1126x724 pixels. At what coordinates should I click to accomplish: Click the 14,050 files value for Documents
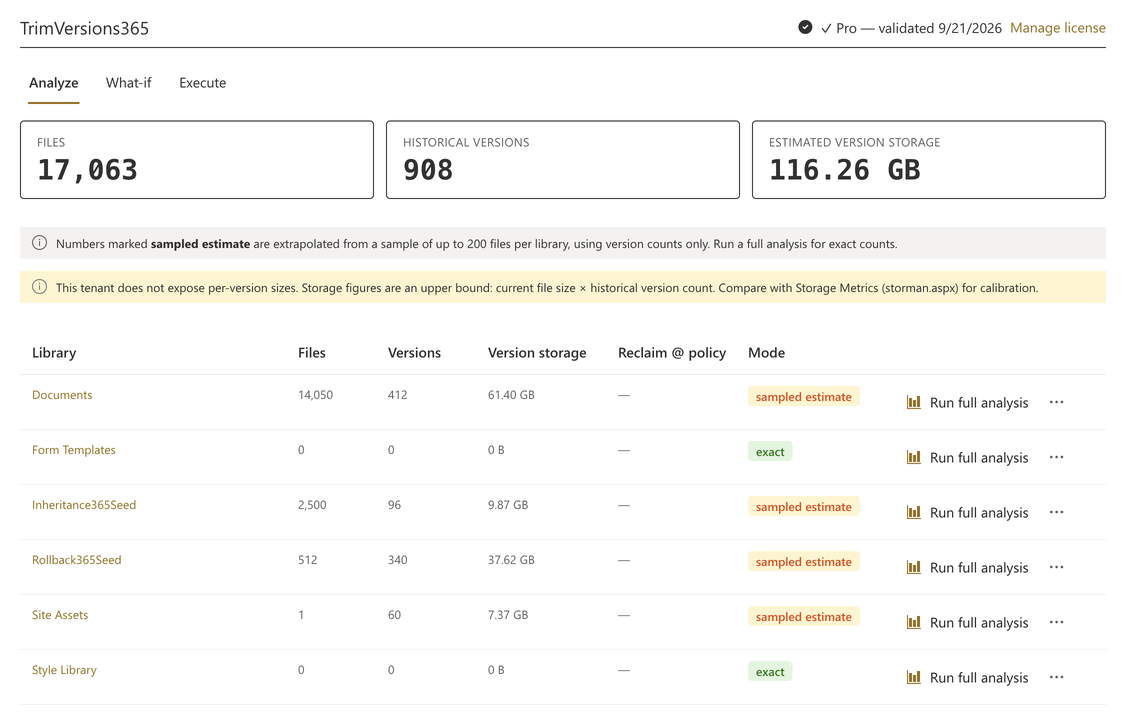[x=315, y=395]
